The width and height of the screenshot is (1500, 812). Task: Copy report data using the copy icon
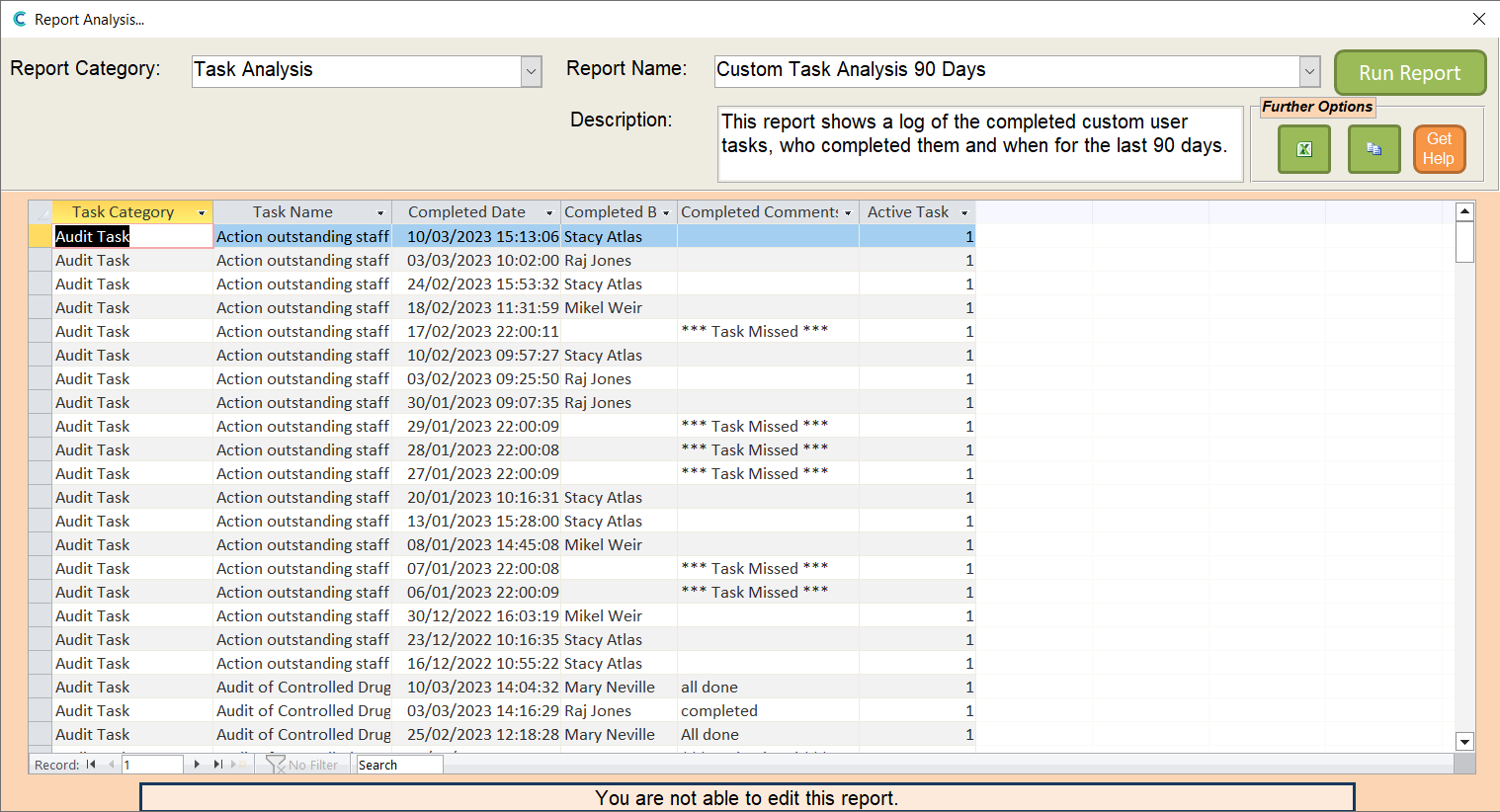pyautogui.click(x=1374, y=149)
